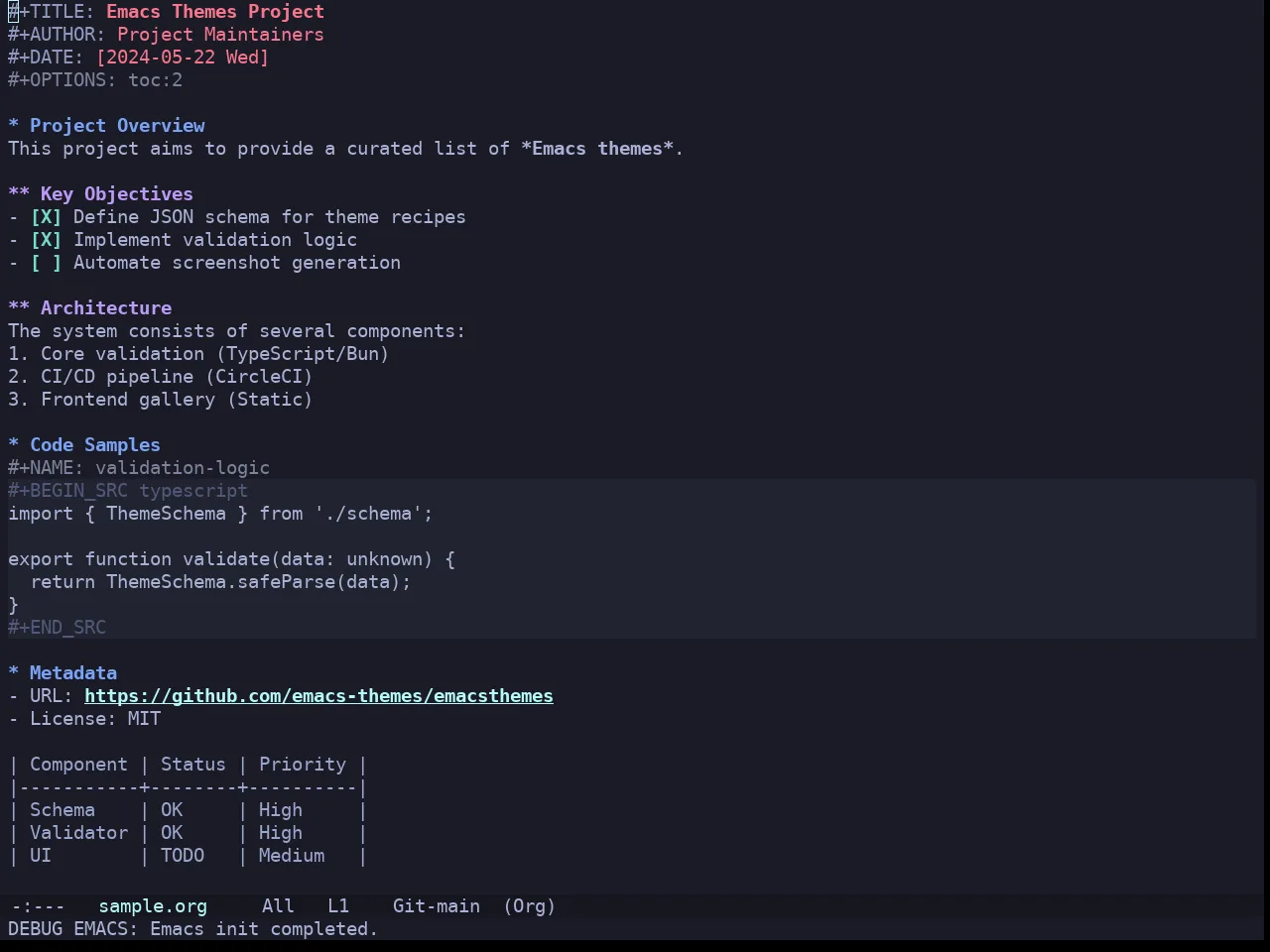The height and width of the screenshot is (952, 1270).
Task: Click the 'export function validate' code line
Action: [x=231, y=559]
